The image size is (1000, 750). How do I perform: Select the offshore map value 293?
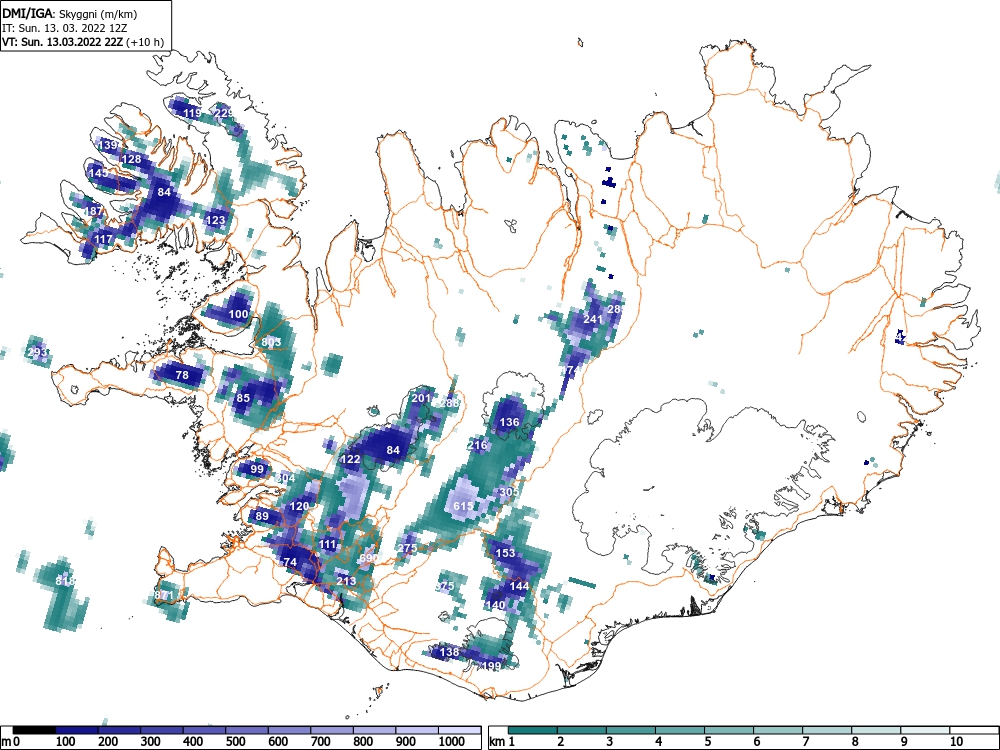pyautogui.click(x=37, y=352)
